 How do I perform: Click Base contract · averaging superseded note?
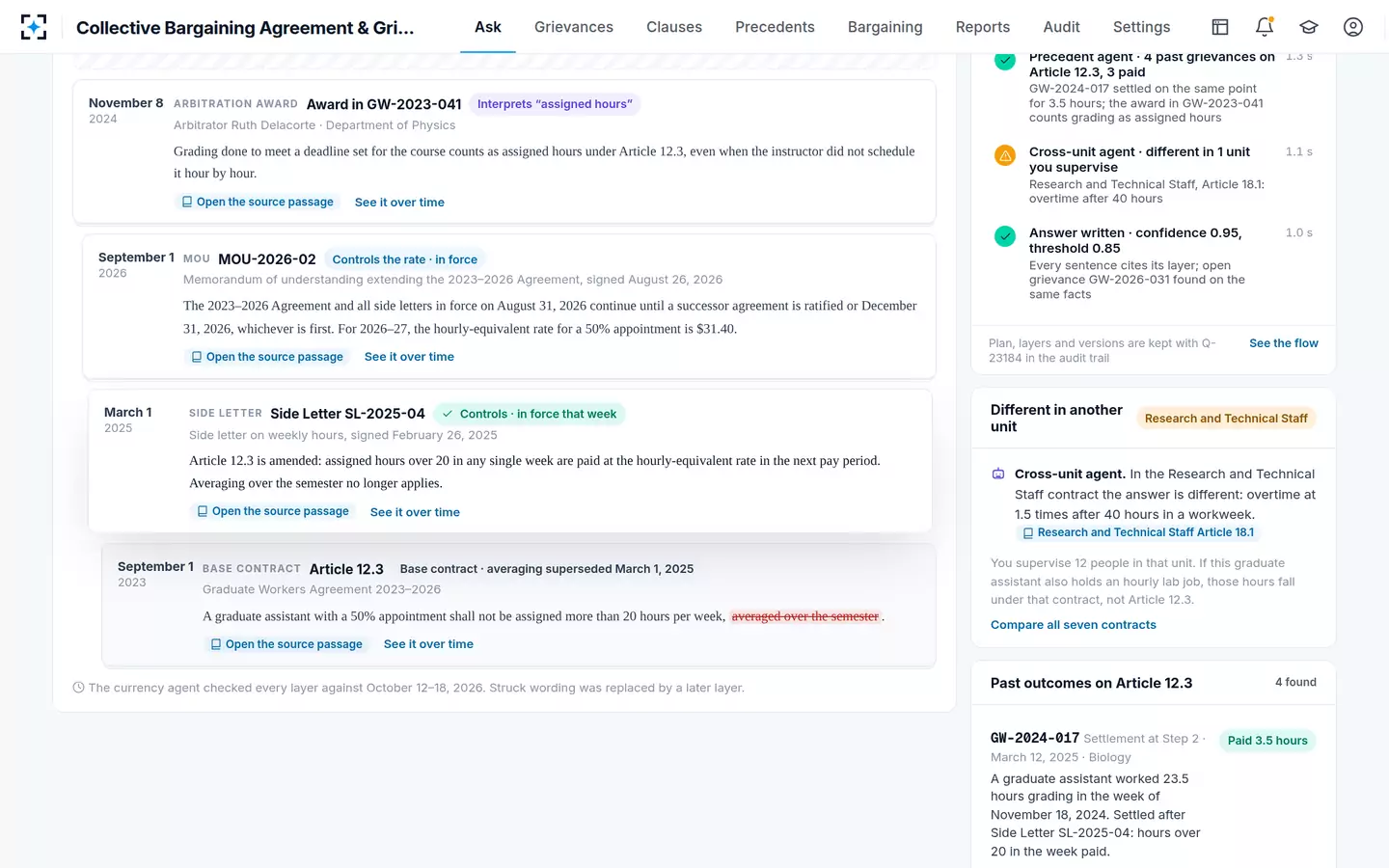coord(547,569)
